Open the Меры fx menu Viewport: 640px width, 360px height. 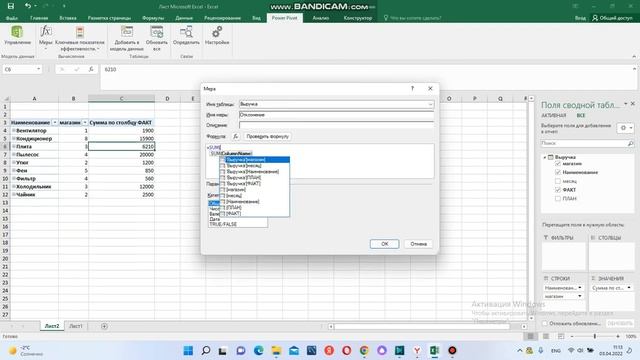click(x=45, y=37)
